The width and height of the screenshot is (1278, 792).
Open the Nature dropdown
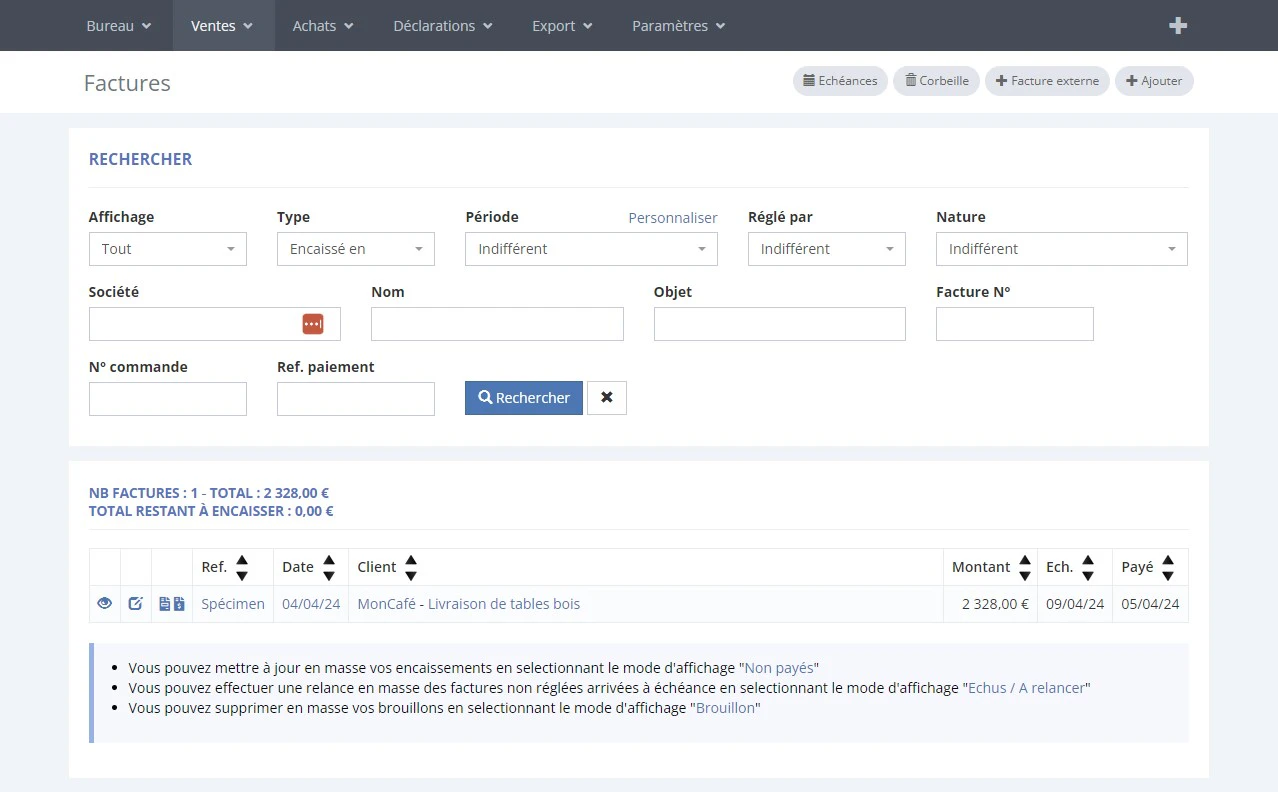[x=1062, y=249]
